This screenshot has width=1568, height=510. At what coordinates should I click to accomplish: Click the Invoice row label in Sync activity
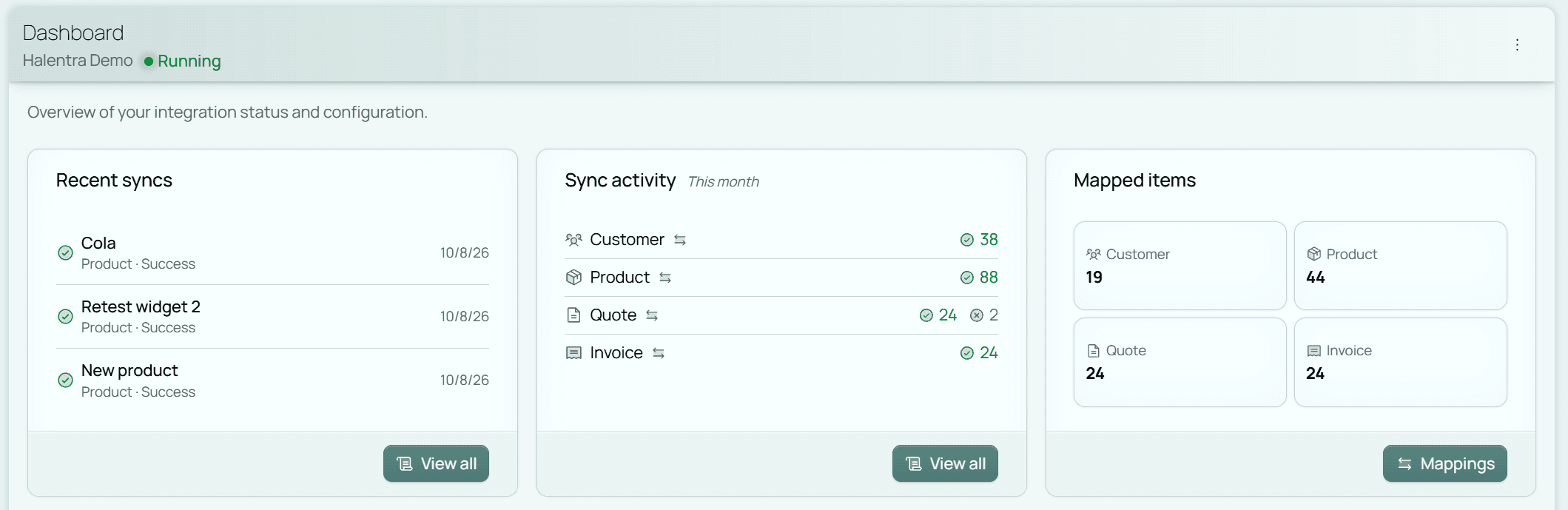(x=616, y=353)
